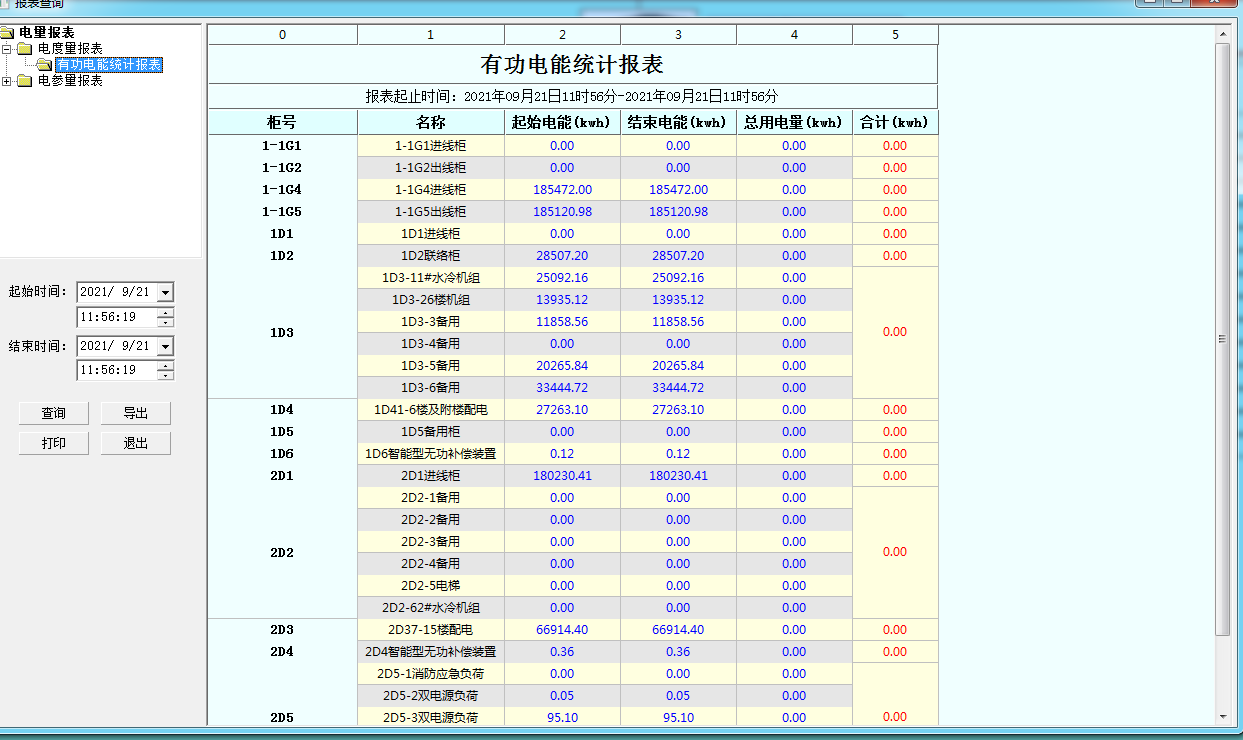Open the 起始时间 date dropdown
This screenshot has width=1243, height=740.
point(165,292)
